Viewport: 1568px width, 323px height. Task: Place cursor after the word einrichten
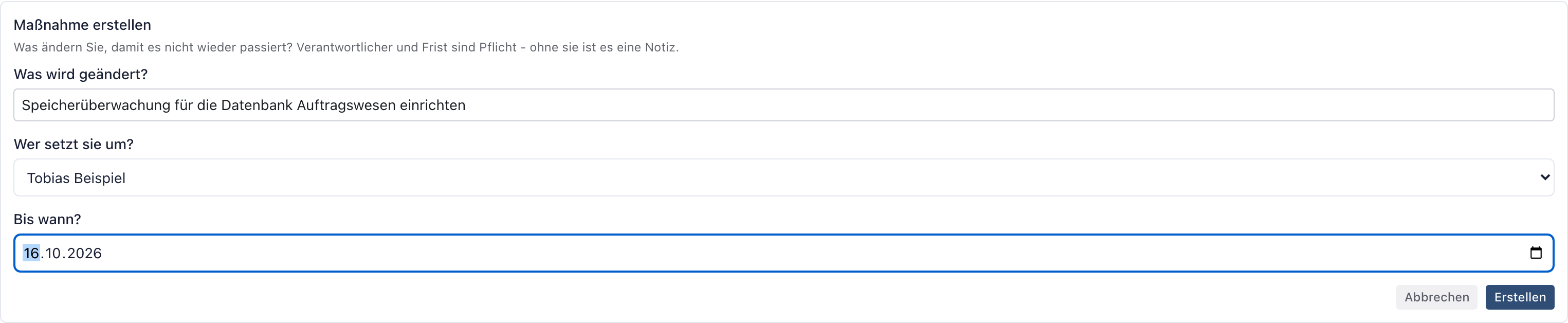[x=467, y=105]
